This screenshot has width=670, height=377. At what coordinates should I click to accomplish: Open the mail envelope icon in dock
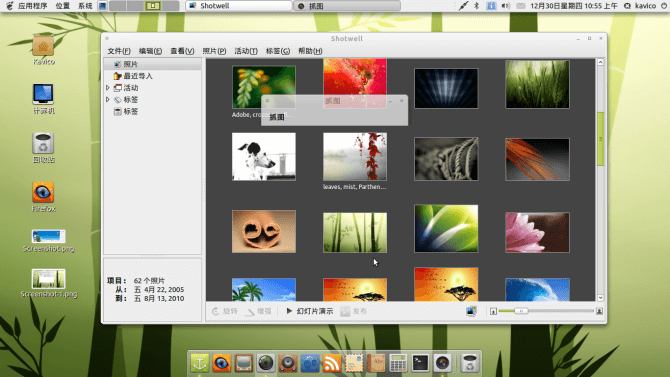[354, 363]
